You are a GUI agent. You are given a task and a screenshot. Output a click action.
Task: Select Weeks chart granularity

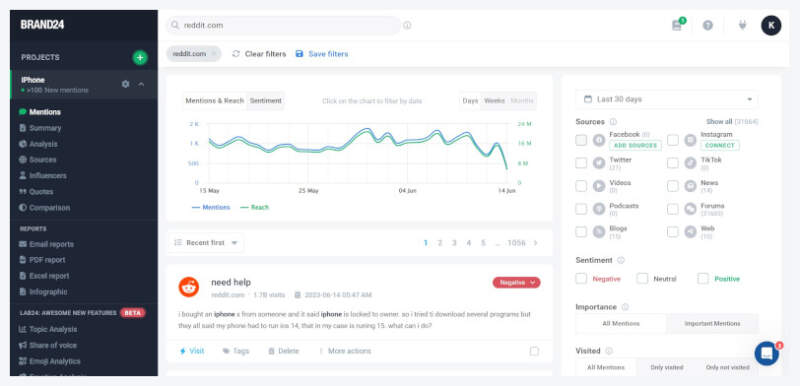pyautogui.click(x=494, y=100)
